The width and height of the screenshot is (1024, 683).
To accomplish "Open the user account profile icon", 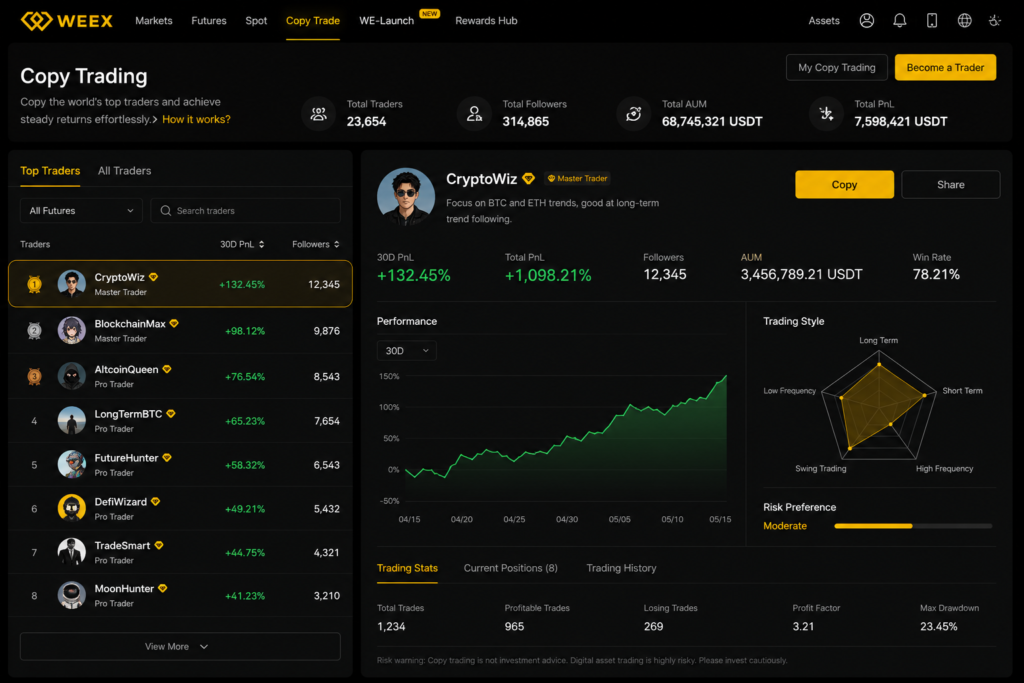I will 867,21.
